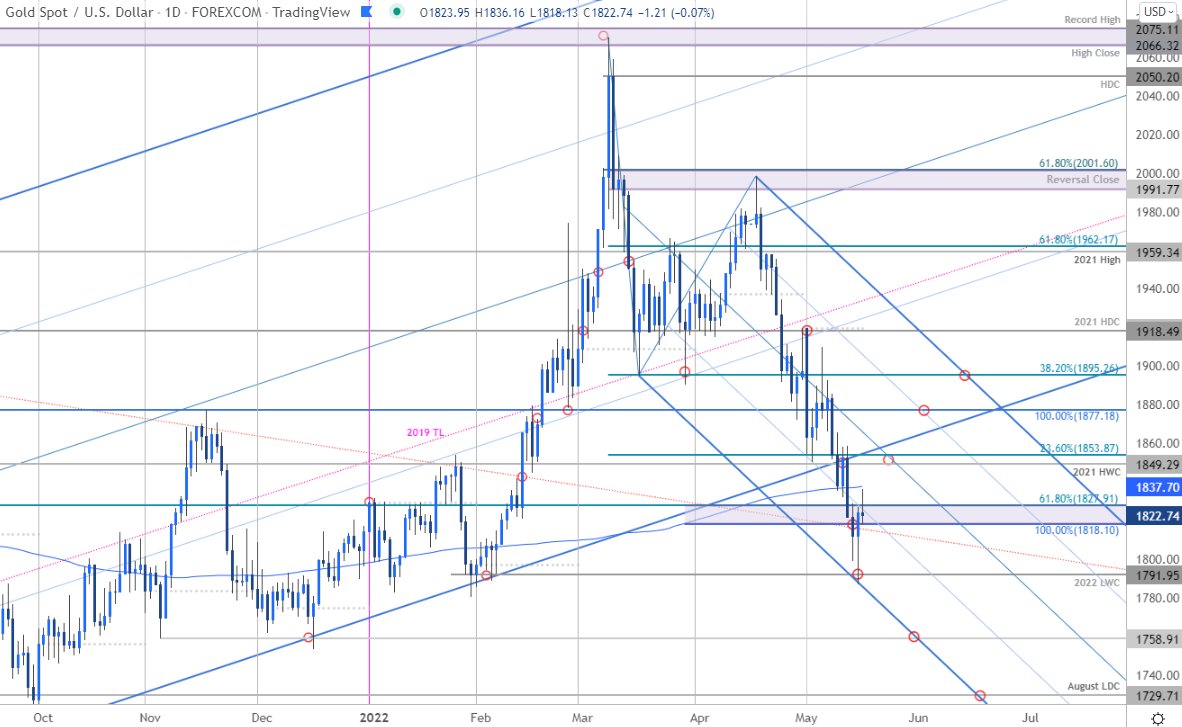Click May on the time axis
This screenshot has height=727, width=1182.
click(x=806, y=718)
